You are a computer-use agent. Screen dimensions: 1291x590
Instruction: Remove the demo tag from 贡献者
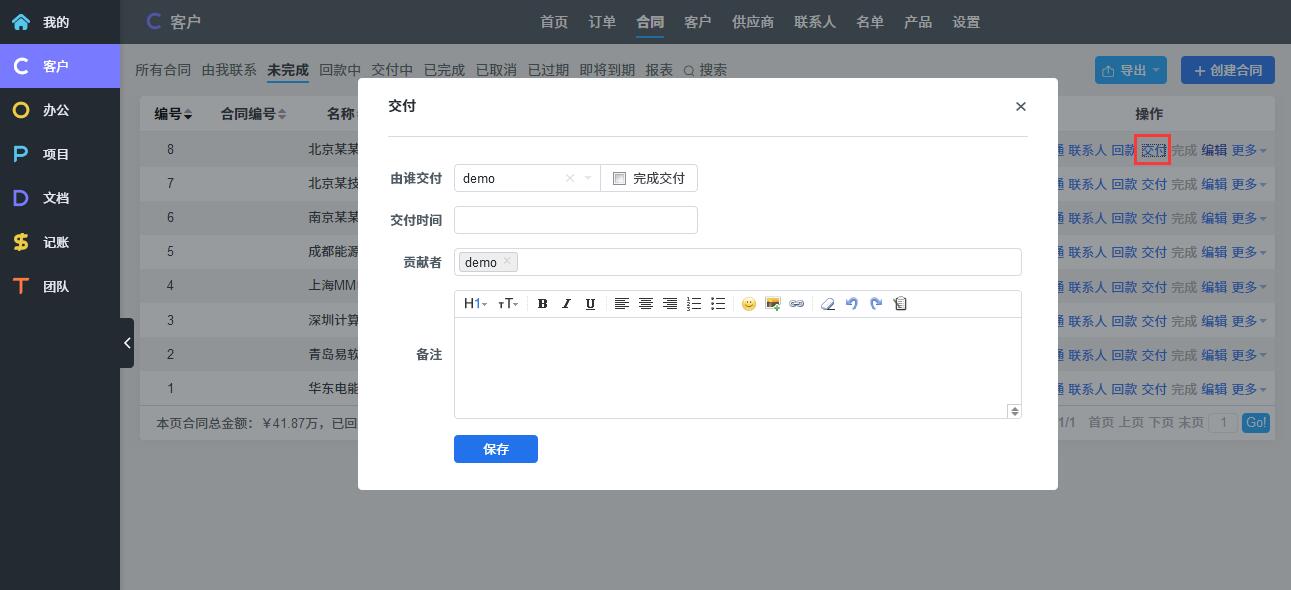[x=507, y=261]
